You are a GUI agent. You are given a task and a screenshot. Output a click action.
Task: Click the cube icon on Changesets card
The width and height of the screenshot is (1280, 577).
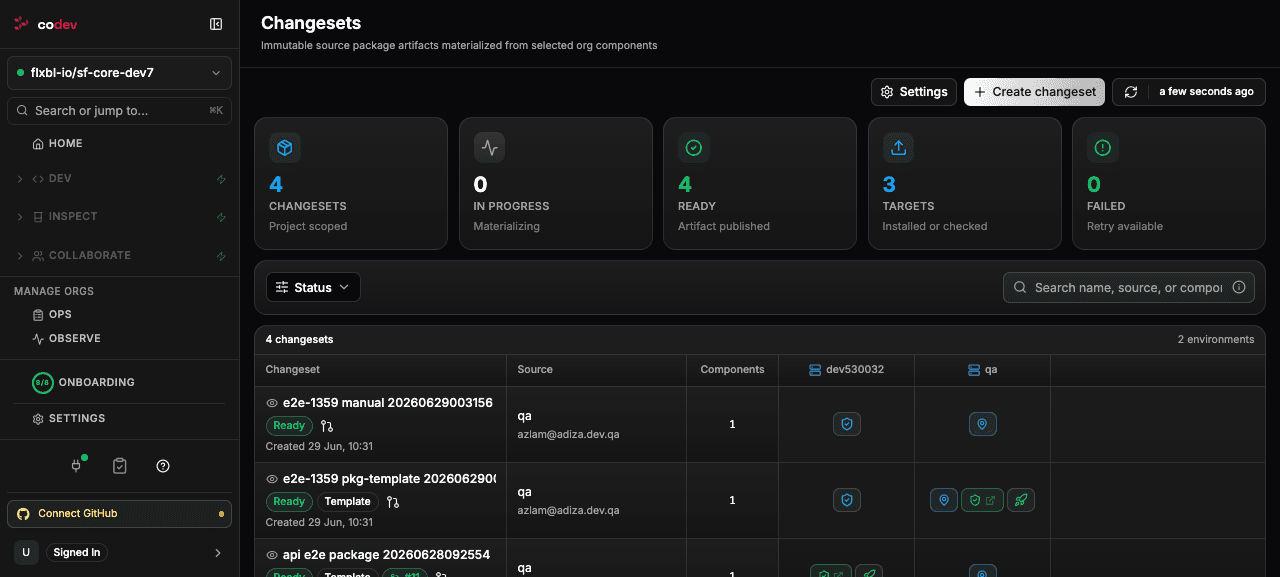tap(285, 148)
